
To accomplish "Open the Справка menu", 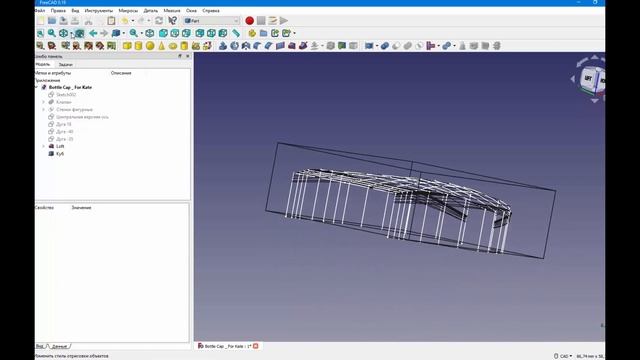I will pyautogui.click(x=211, y=11).
